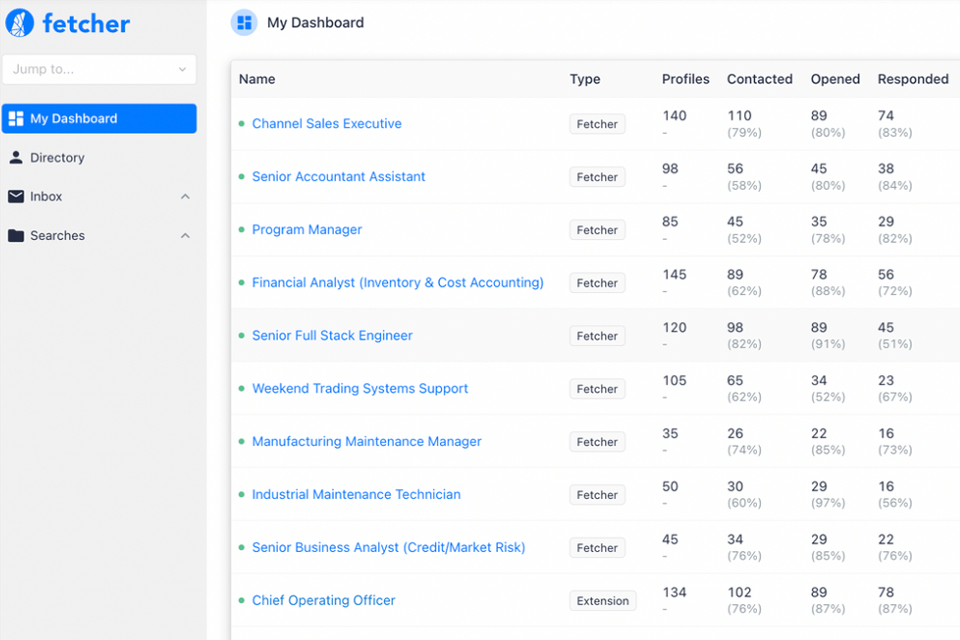The height and width of the screenshot is (640, 960).
Task: Click the Searches folder icon
Action: 16,236
